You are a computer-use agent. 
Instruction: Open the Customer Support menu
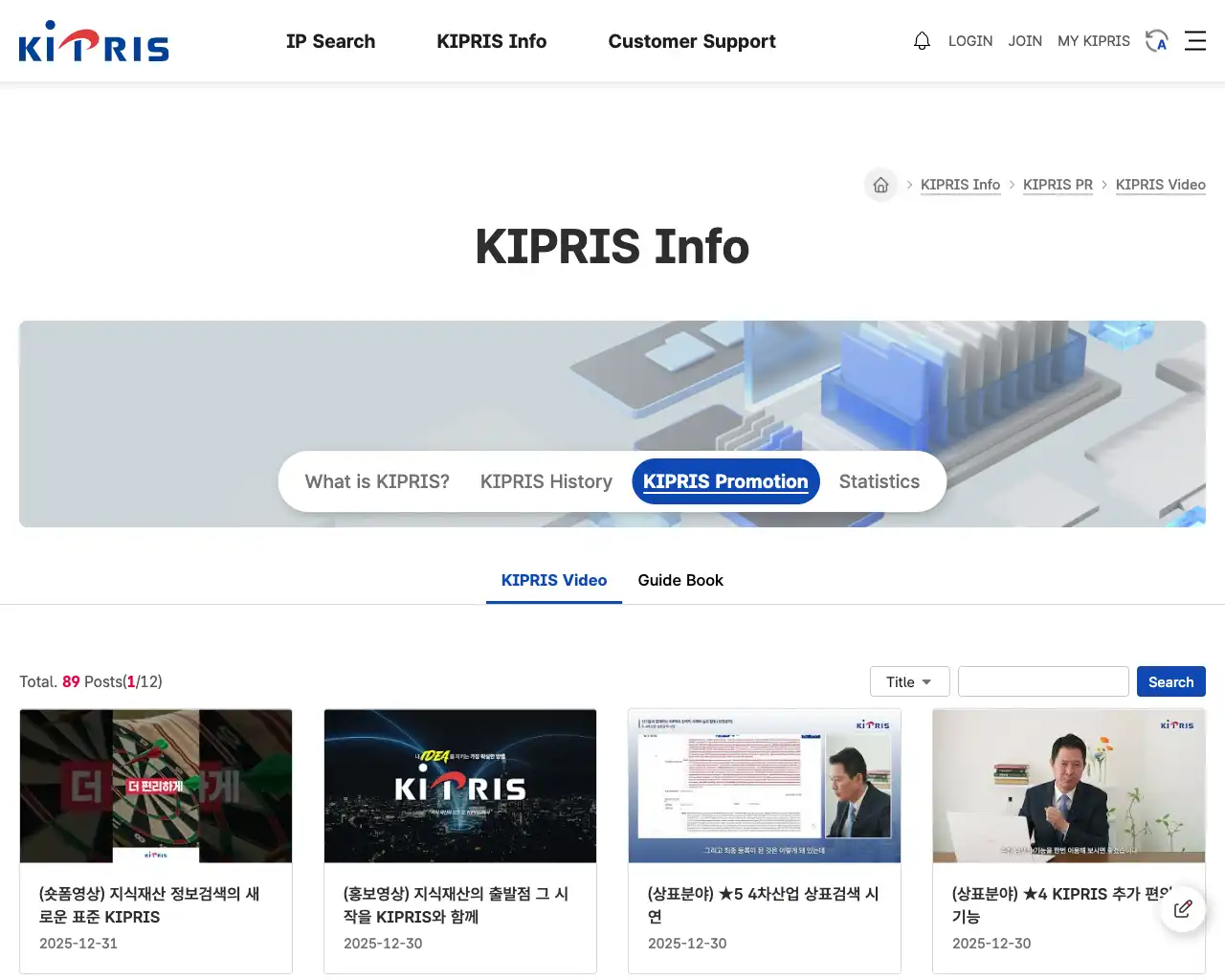(692, 41)
